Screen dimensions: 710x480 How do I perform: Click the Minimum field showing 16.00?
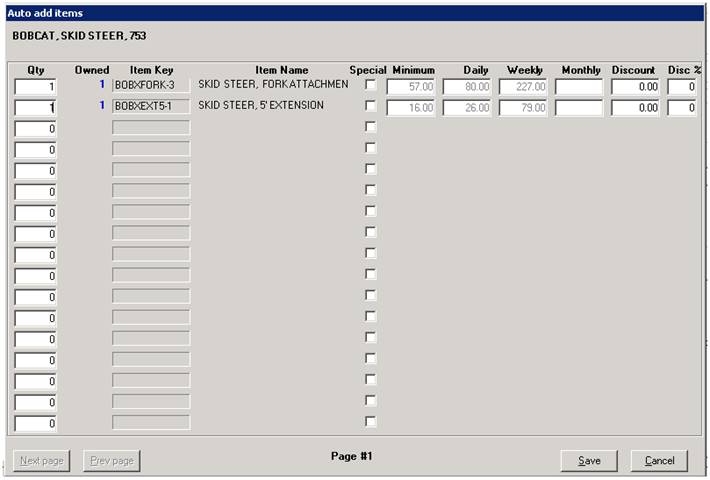click(411, 108)
